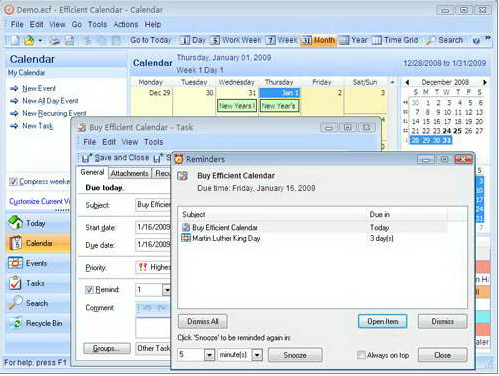Click the help icon in main toolbar
This screenshot has height=376, width=499.
[x=476, y=41]
